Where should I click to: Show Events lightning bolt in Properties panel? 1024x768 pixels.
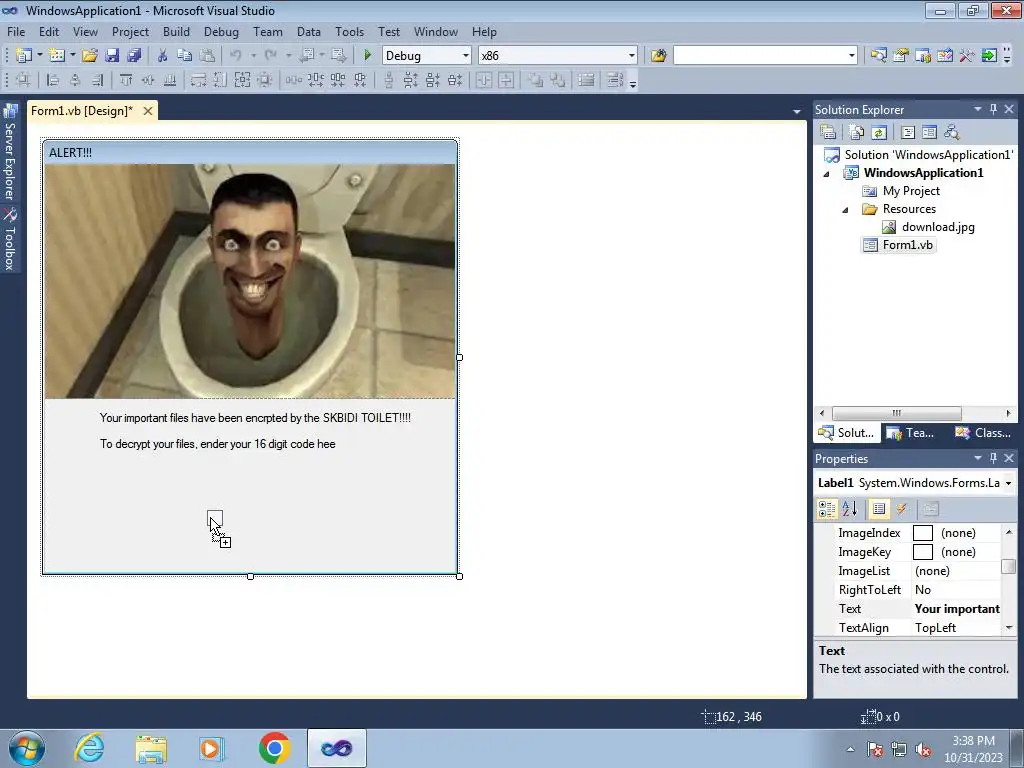902,509
